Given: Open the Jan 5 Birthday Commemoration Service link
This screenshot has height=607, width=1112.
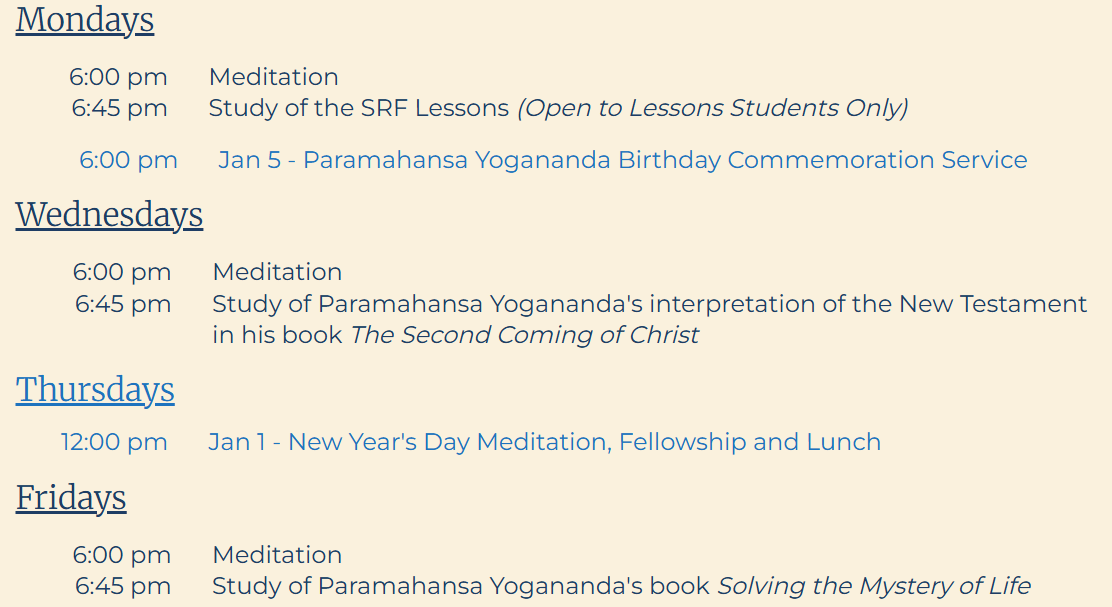Looking at the screenshot, I should (x=622, y=160).
